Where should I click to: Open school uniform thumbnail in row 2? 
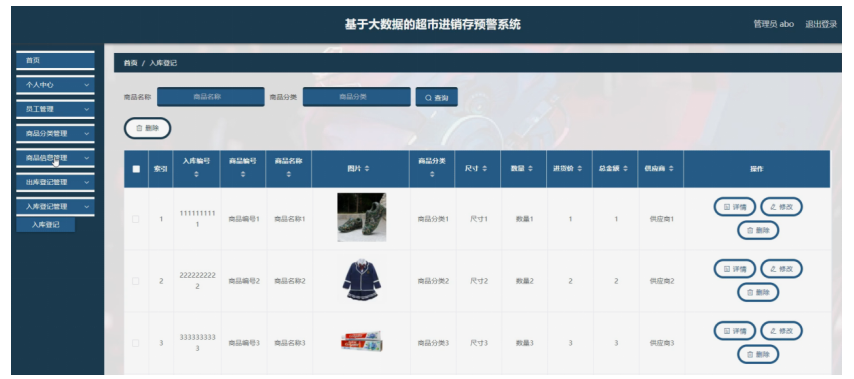coord(362,280)
